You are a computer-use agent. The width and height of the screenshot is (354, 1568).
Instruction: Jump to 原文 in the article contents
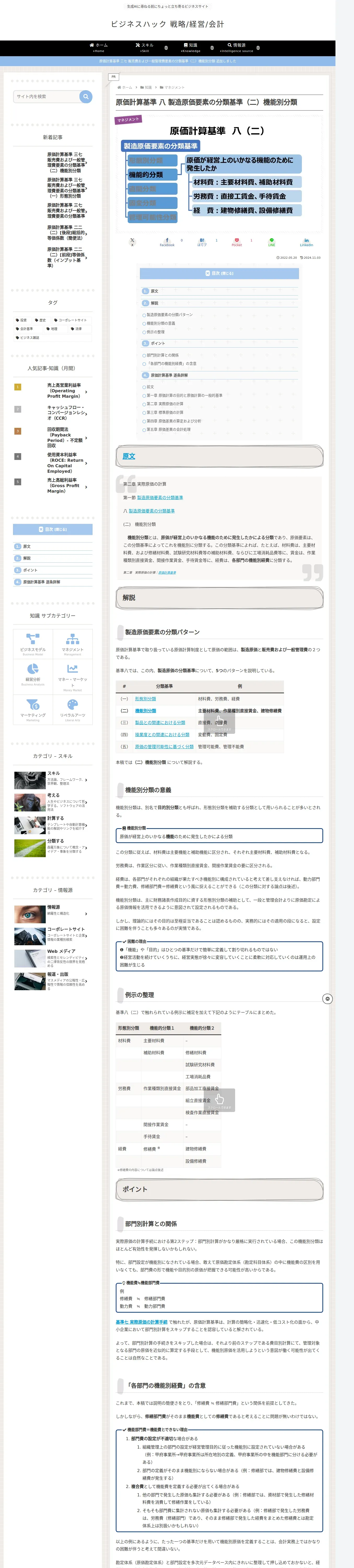click(154, 291)
